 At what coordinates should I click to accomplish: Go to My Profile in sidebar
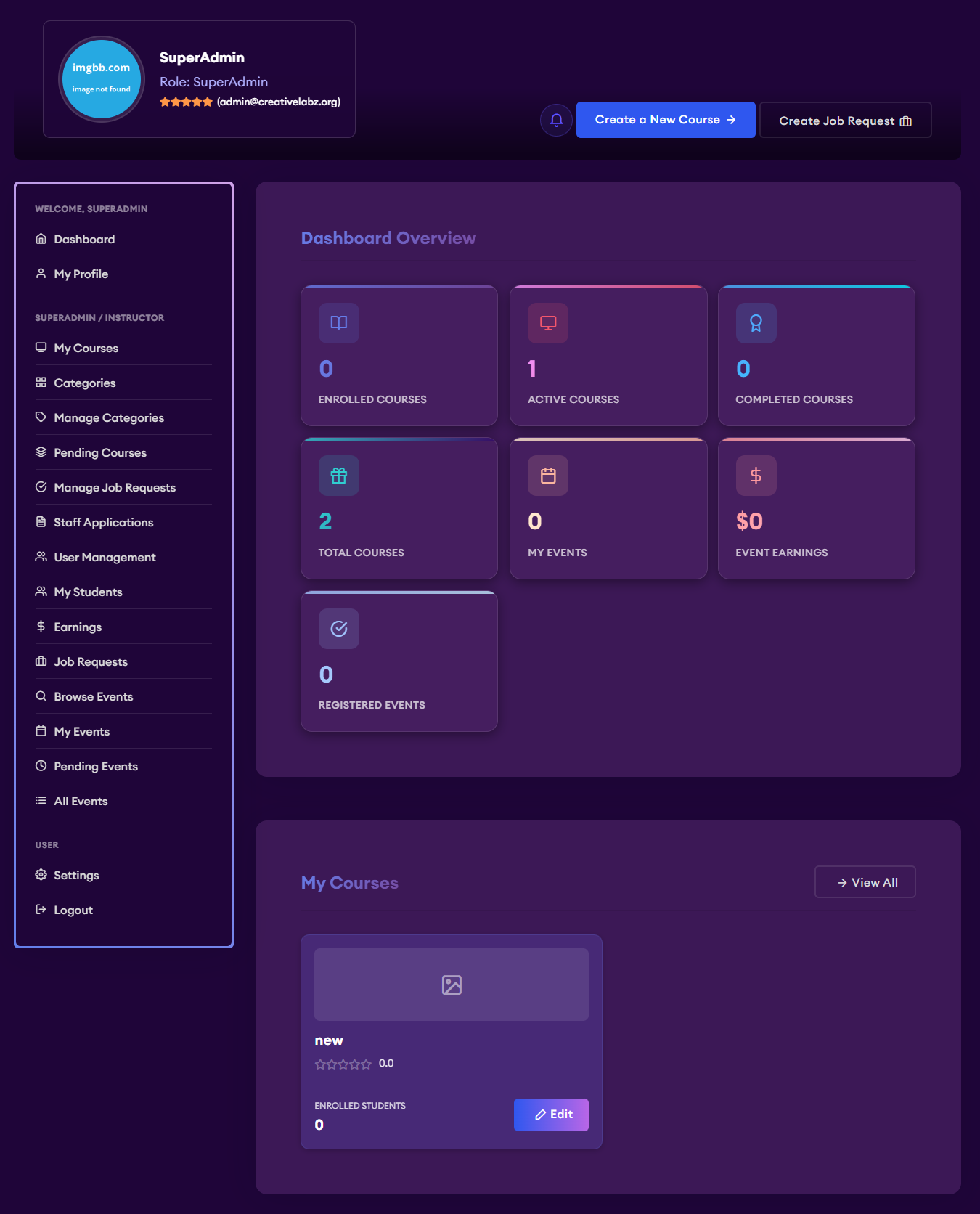pyautogui.click(x=123, y=274)
